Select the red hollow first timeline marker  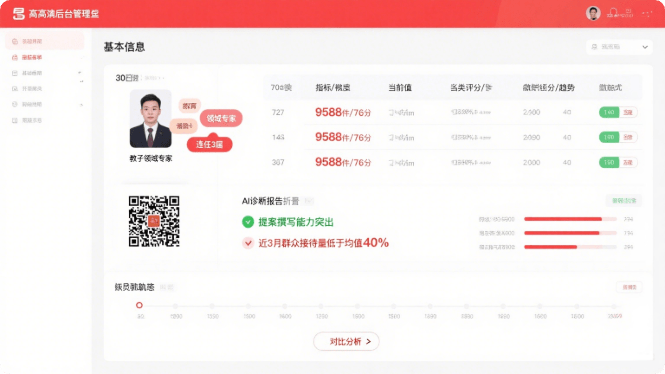coord(139,305)
